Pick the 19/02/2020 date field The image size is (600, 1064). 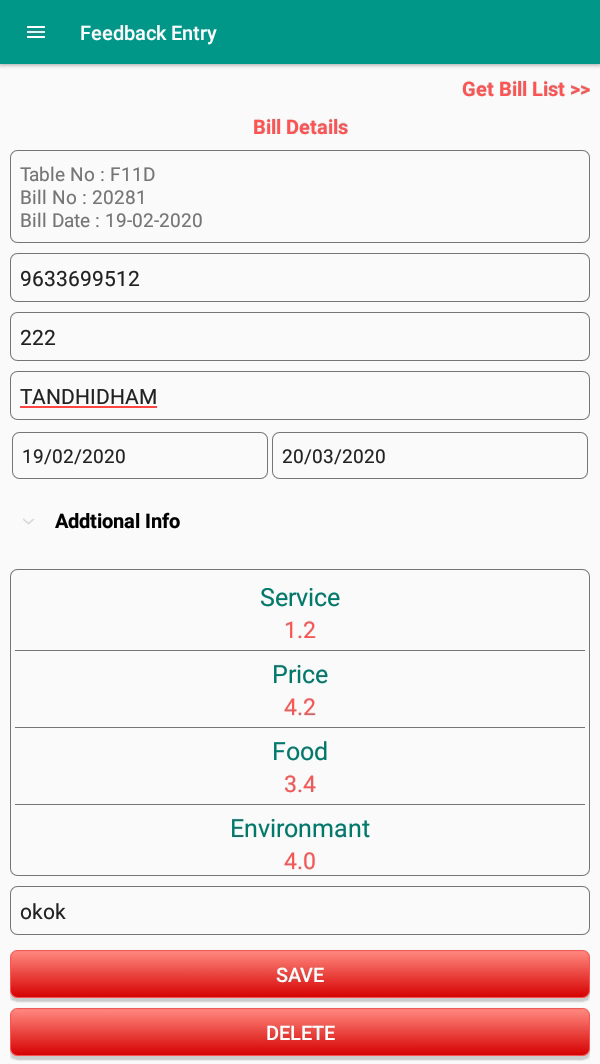click(x=140, y=456)
